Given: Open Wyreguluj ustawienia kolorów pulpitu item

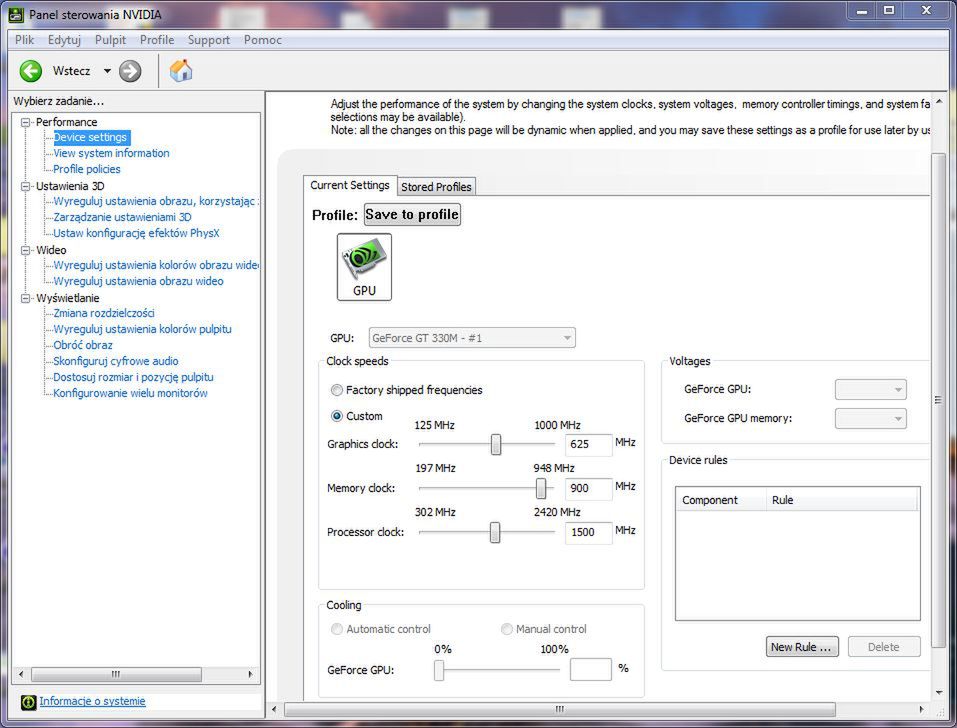Looking at the screenshot, I should (x=142, y=329).
